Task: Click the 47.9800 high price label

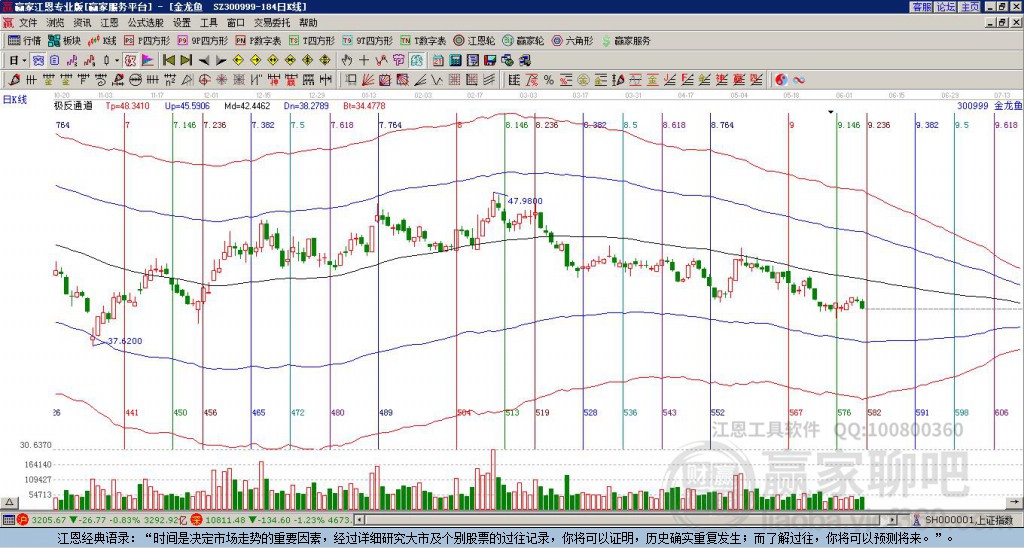Action: [x=524, y=201]
